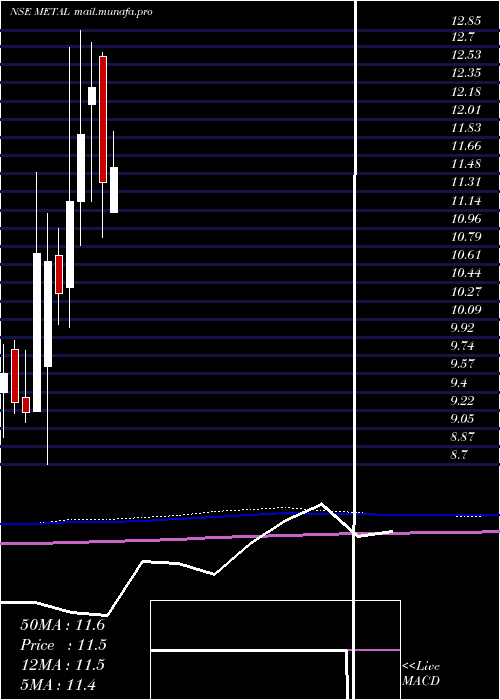The image size is (500, 700).
Task: Click the 11.83 price axis label
Action: (x=466, y=128)
